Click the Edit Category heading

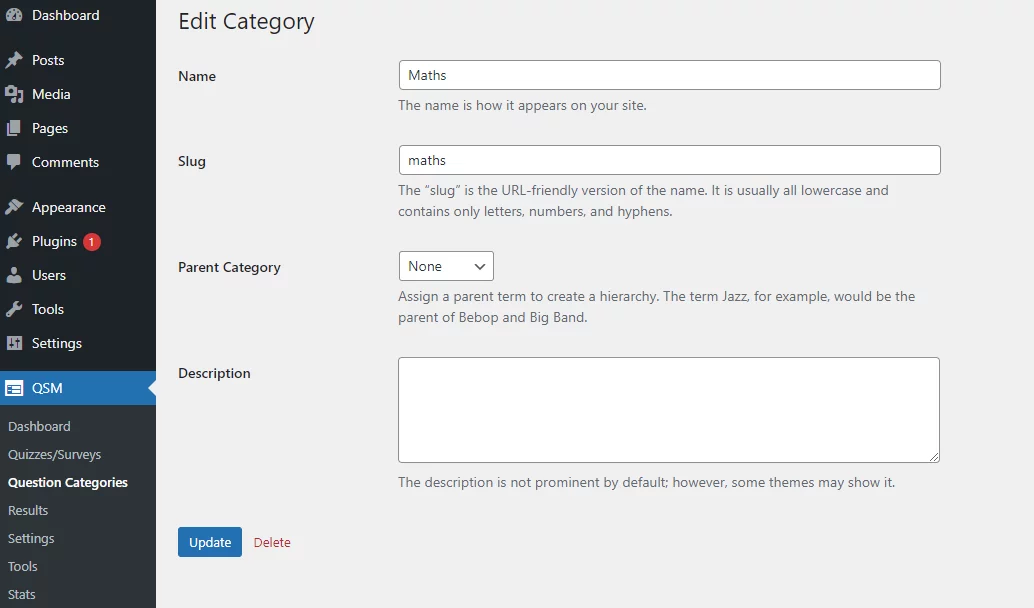247,22
